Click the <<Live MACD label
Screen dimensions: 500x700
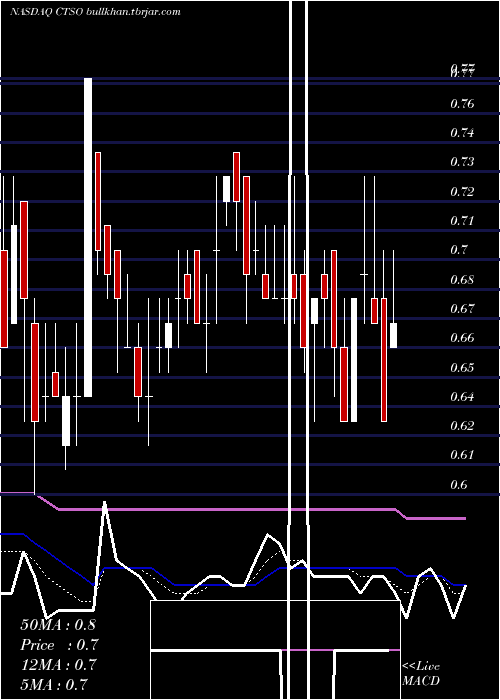421,674
